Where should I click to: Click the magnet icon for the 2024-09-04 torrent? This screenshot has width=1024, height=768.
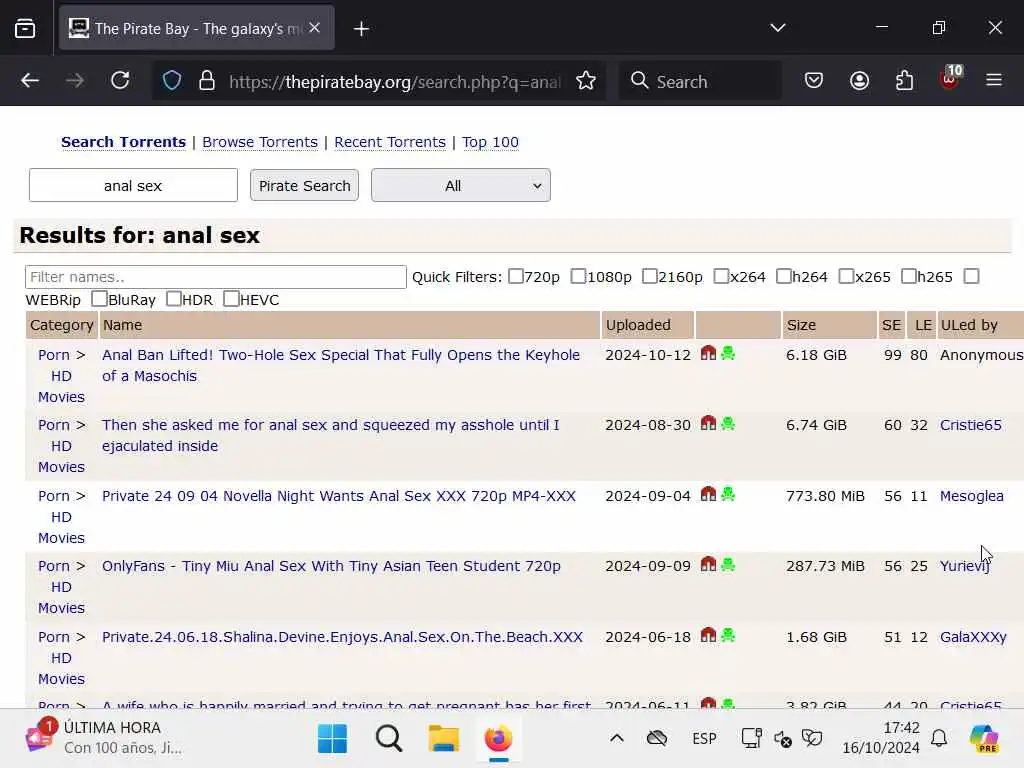[709, 494]
